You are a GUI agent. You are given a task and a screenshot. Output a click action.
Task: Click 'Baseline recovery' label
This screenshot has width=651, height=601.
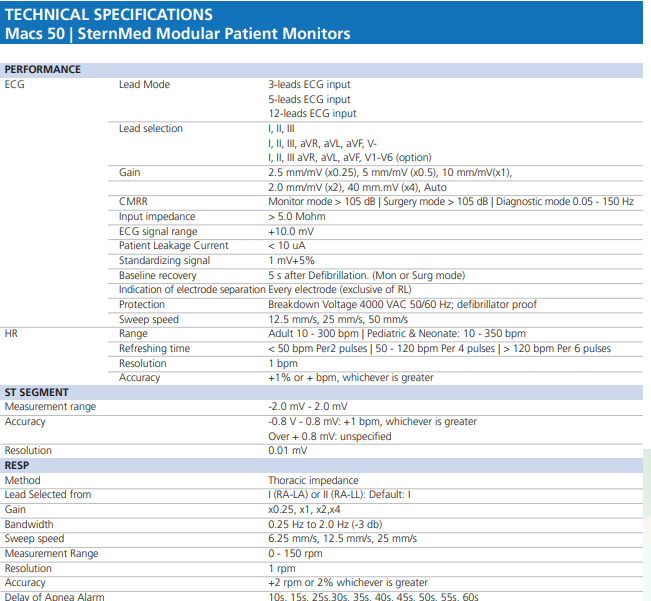[x=158, y=276]
